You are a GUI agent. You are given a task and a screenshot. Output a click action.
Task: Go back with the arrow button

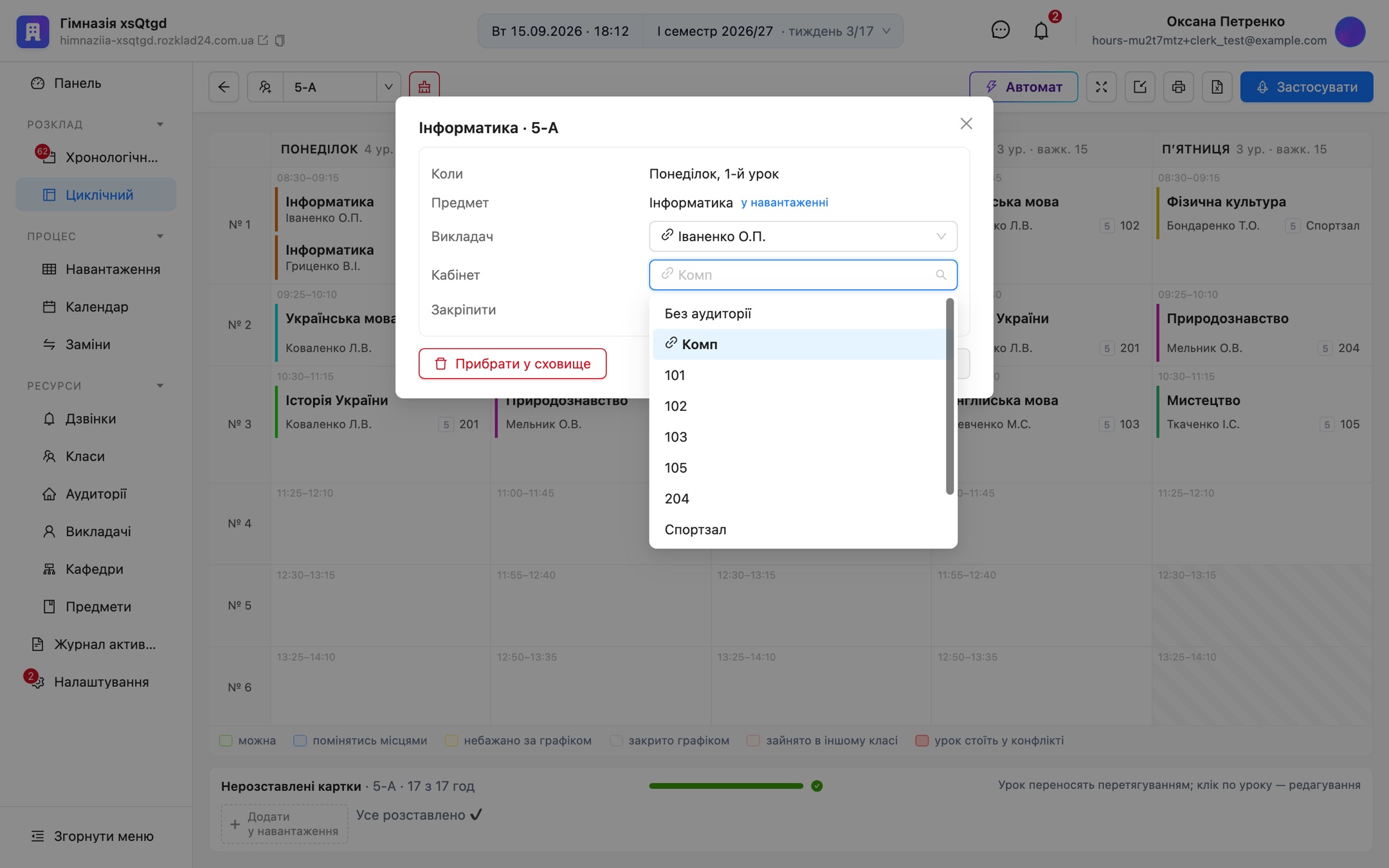coord(224,87)
